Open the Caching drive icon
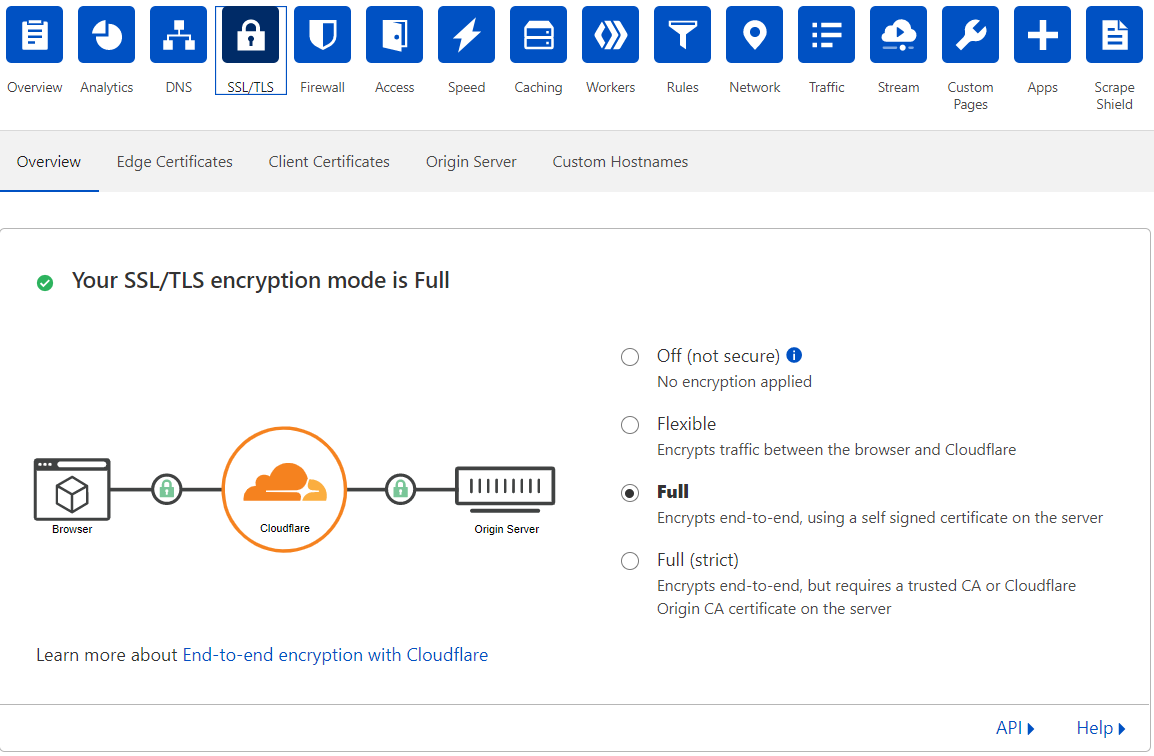The width and height of the screenshot is (1154, 756). tap(539, 35)
